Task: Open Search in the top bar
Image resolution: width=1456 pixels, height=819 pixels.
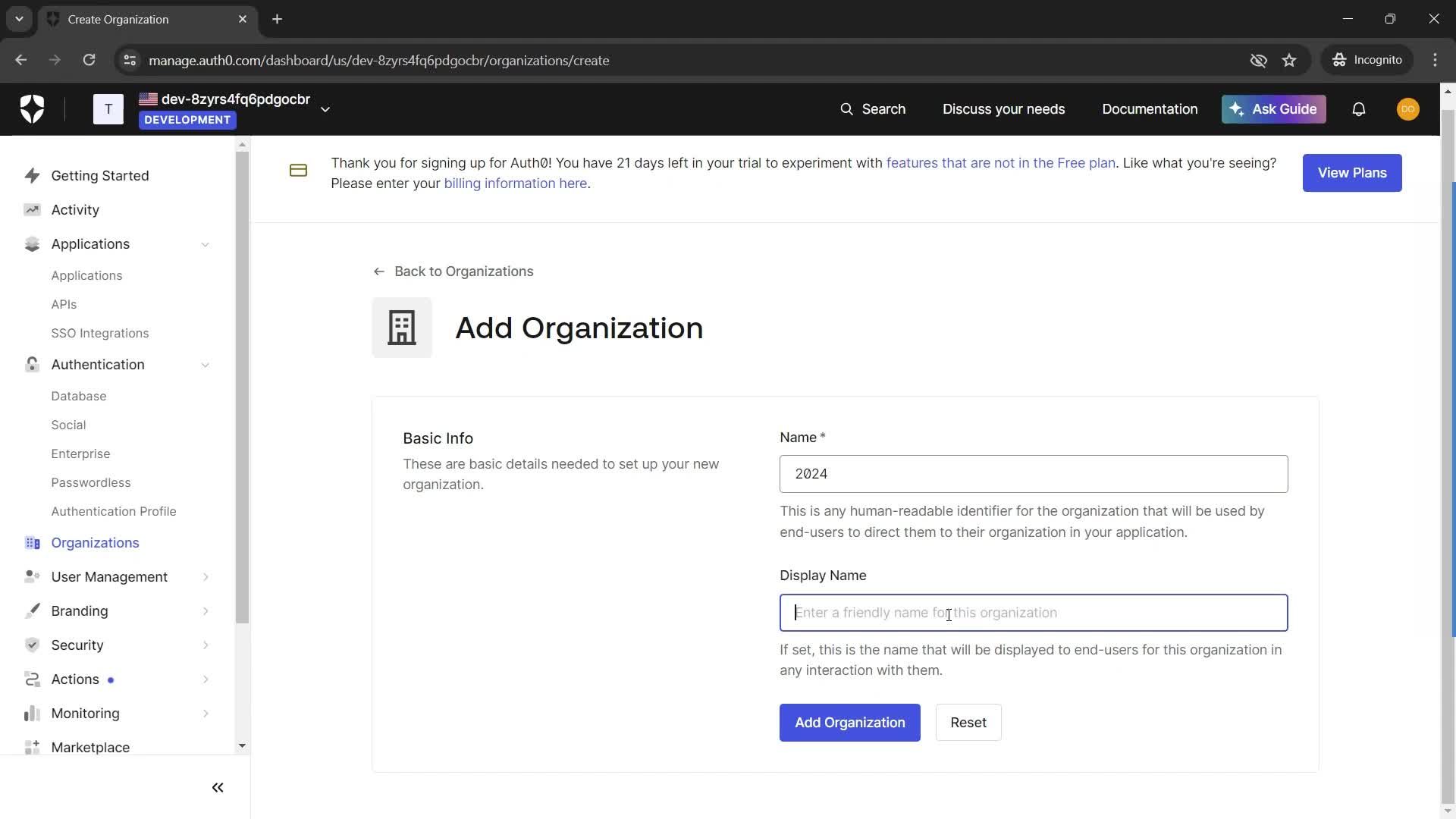Action: click(x=873, y=109)
